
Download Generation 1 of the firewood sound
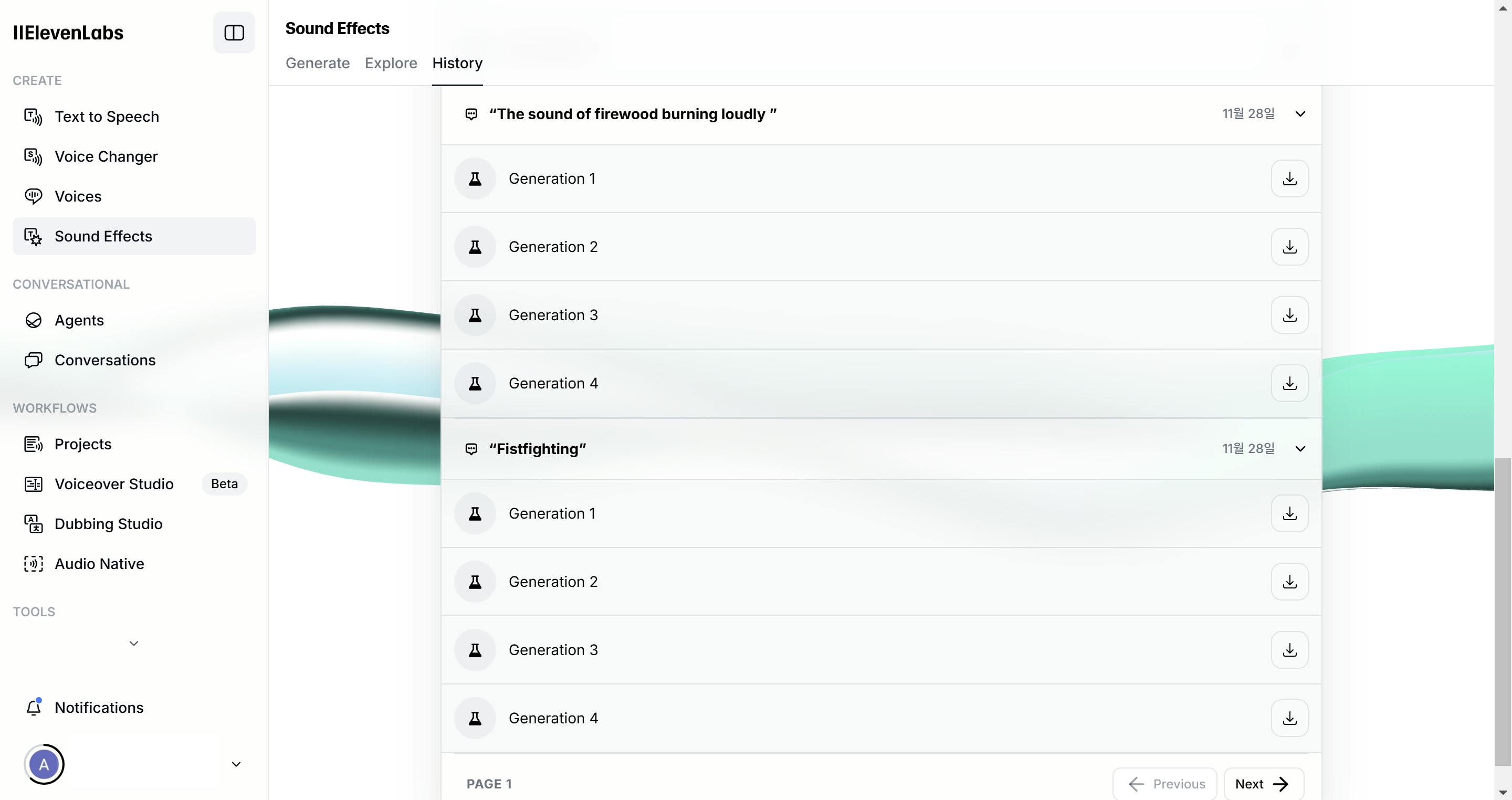pos(1289,178)
